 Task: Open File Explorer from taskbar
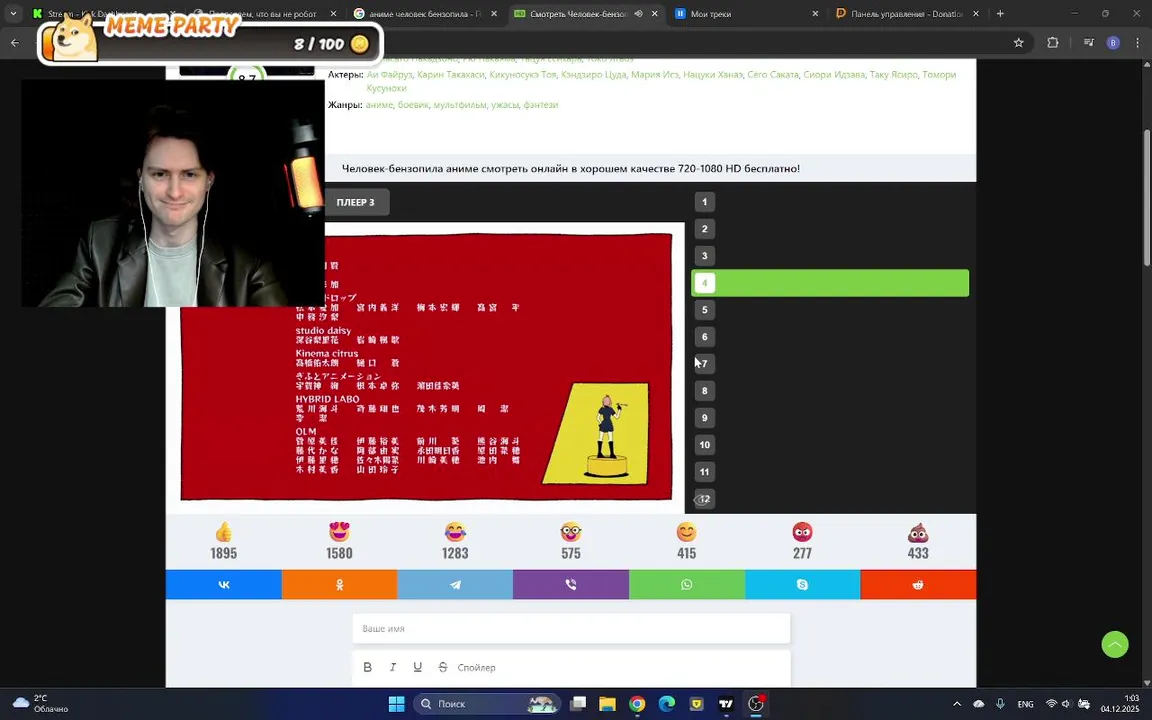(x=607, y=704)
